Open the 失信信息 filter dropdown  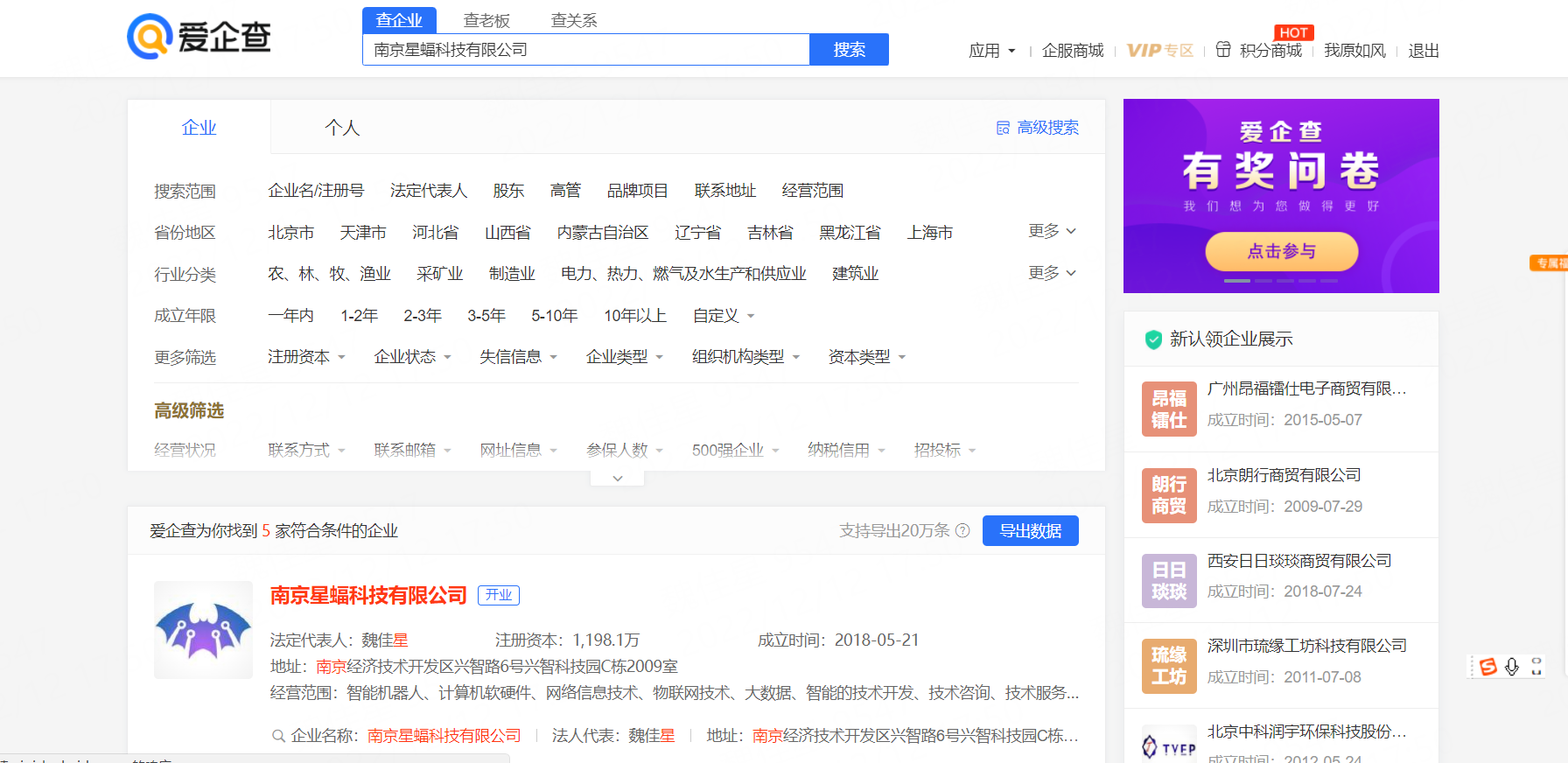pos(518,357)
